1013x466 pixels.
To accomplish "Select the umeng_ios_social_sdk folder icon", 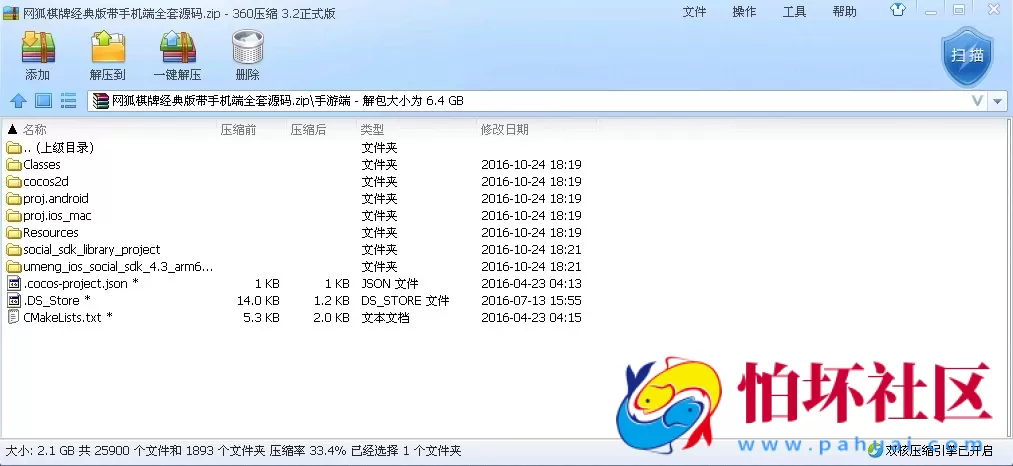I will tap(14, 266).
